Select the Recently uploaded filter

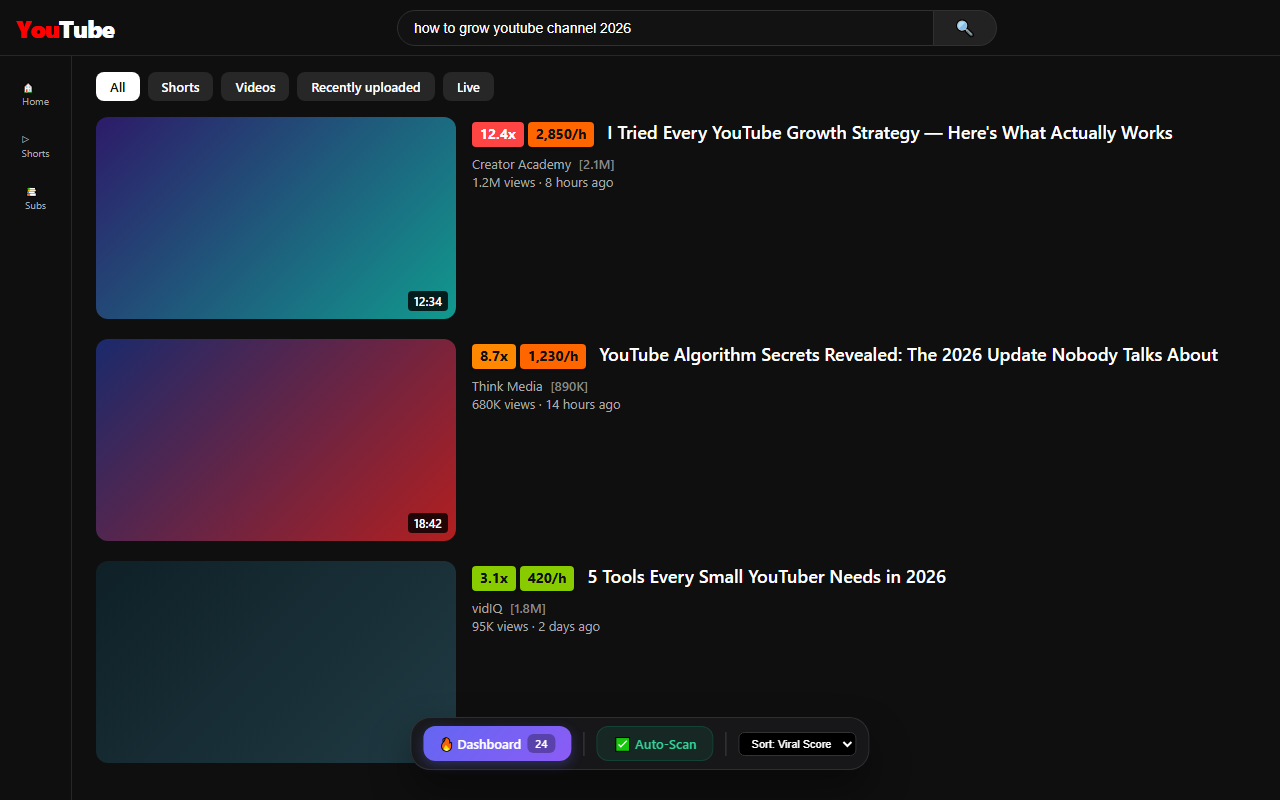365,87
